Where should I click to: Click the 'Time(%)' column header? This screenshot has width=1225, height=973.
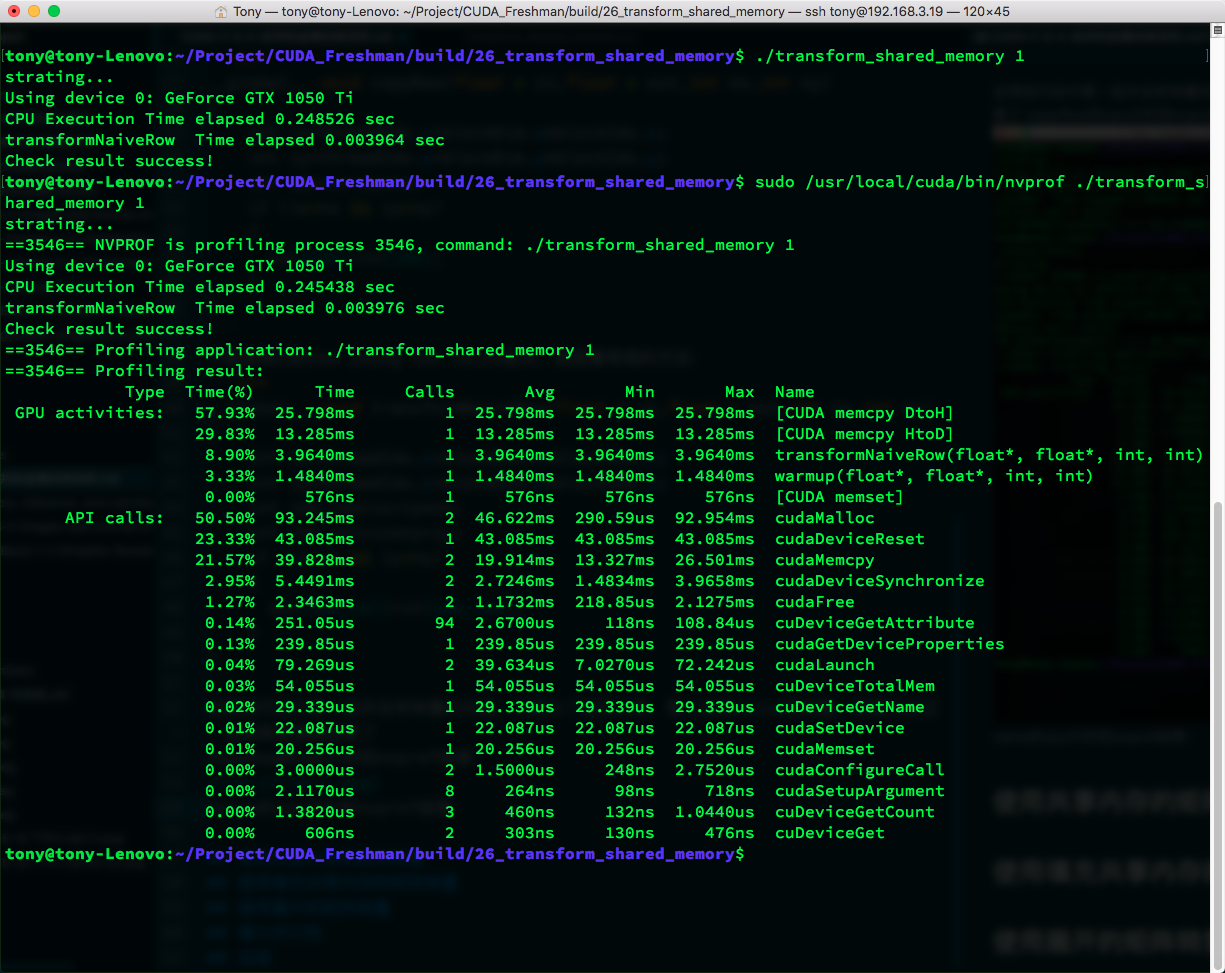[219, 392]
